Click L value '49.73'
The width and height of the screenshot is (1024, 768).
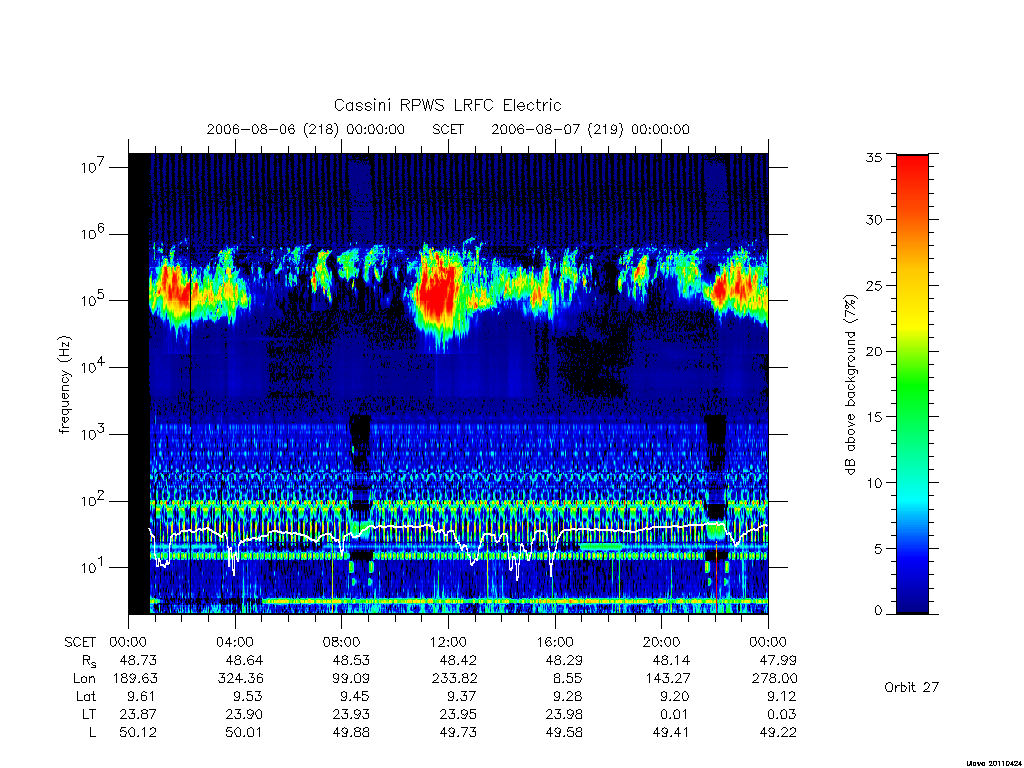coord(458,733)
